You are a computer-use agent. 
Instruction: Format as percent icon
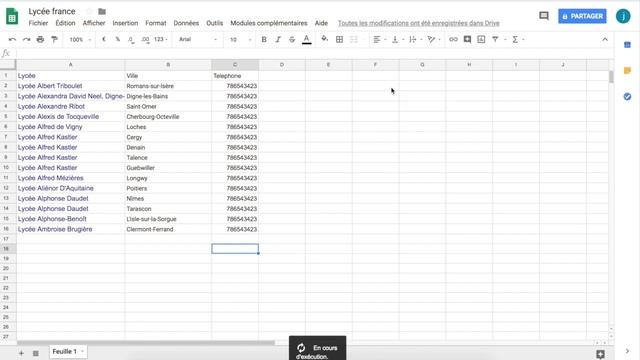[x=118, y=40]
